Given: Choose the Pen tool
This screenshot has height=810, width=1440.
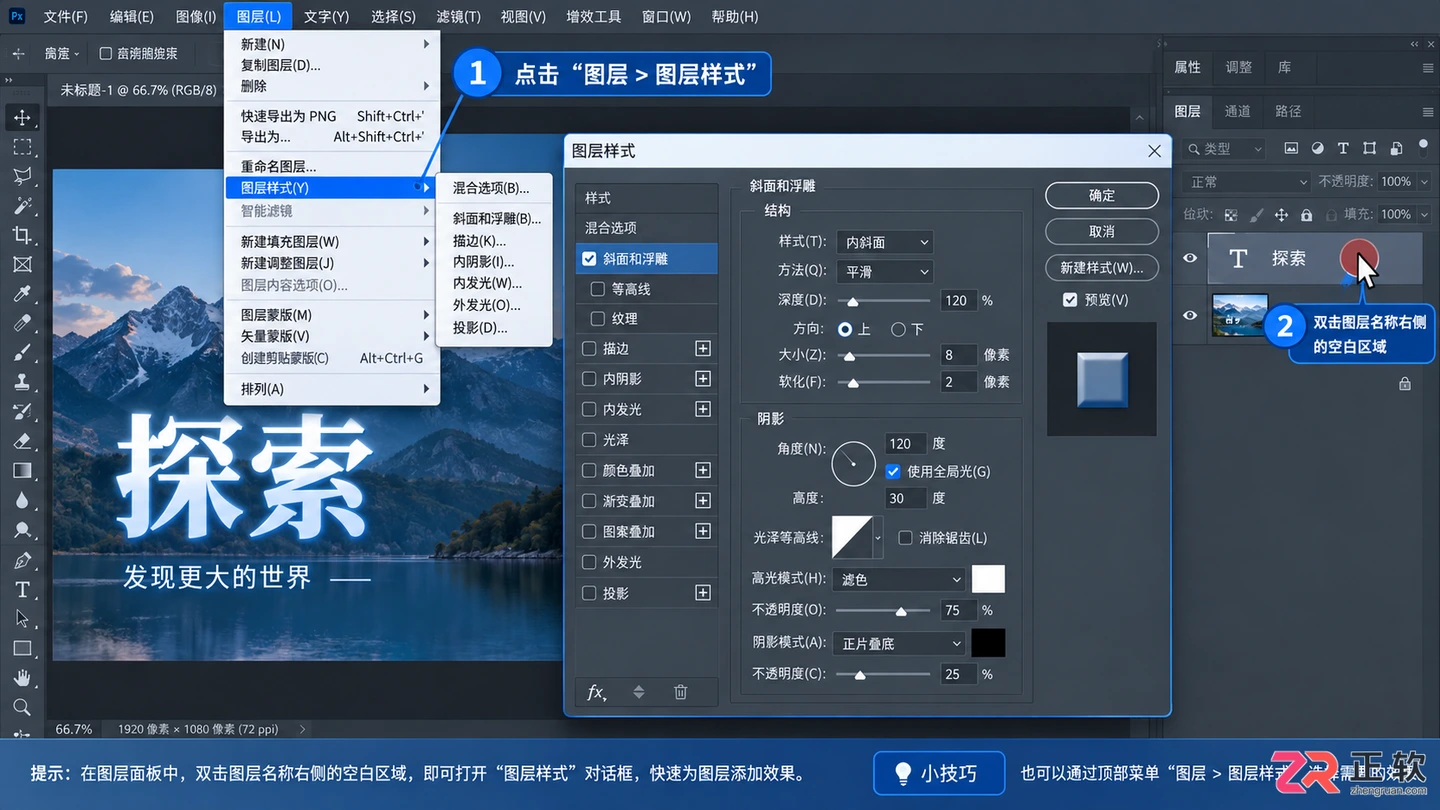Looking at the screenshot, I should (x=22, y=560).
